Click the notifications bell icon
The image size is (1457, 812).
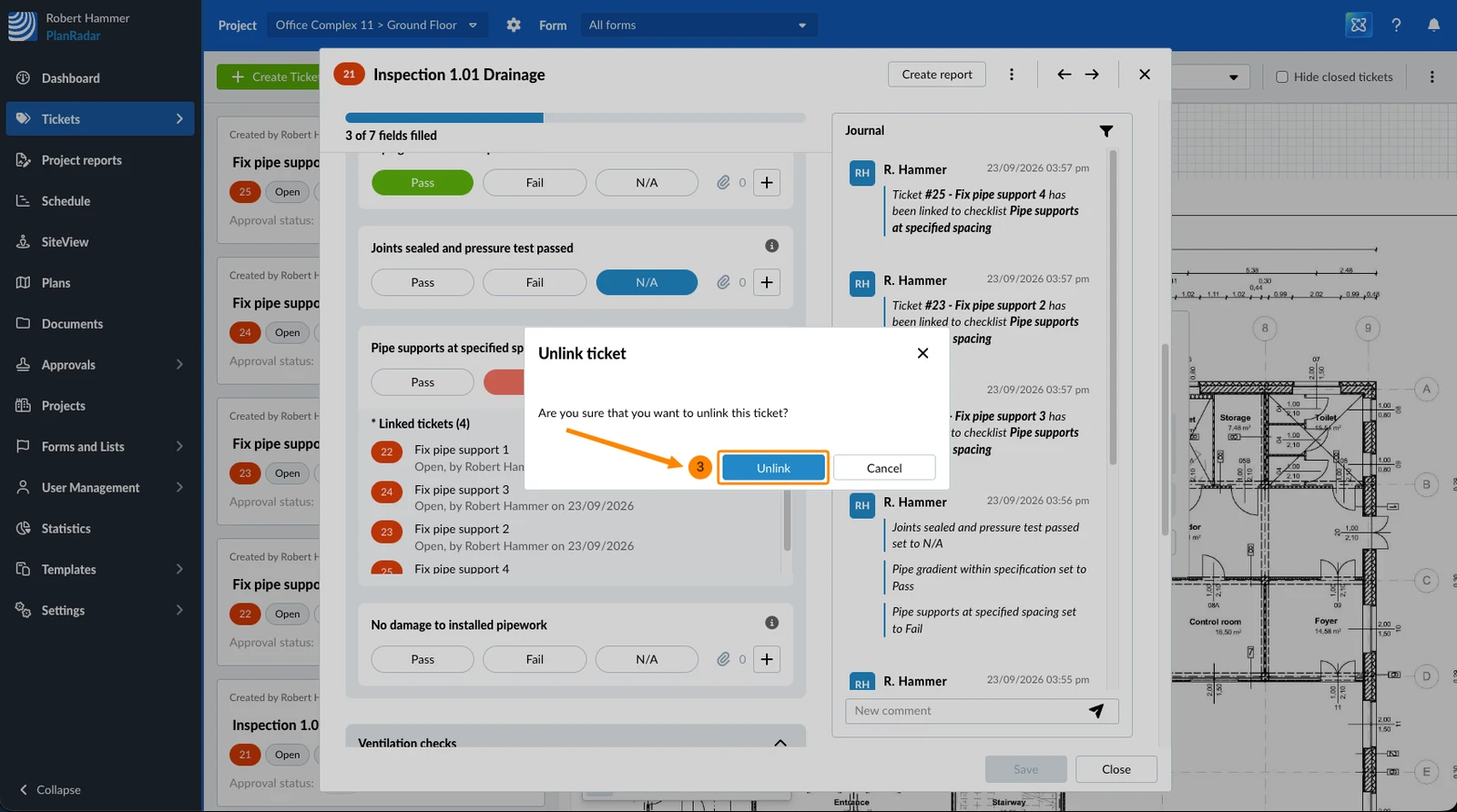[x=1433, y=25]
